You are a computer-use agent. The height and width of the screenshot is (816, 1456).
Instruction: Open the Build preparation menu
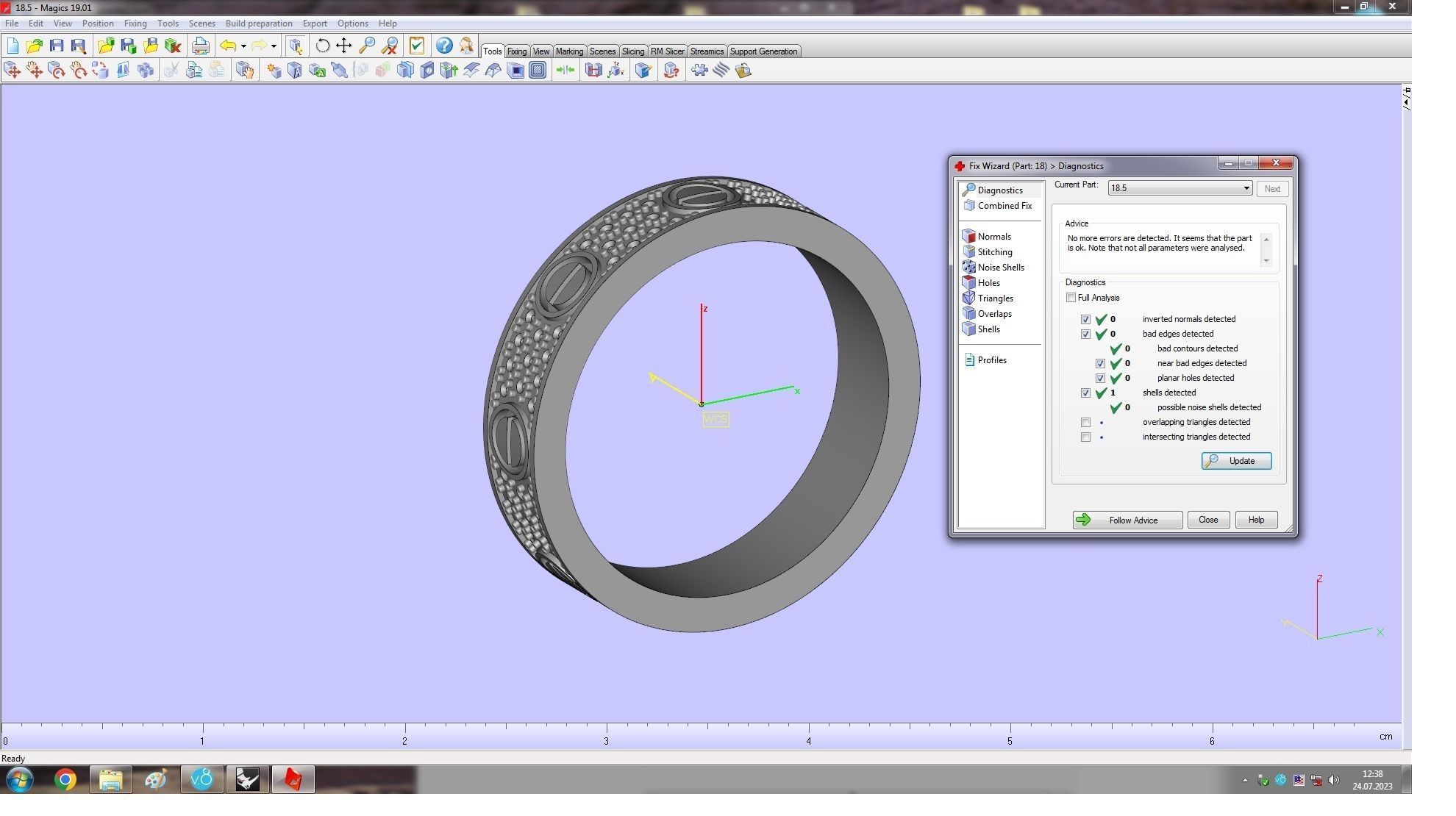point(259,24)
